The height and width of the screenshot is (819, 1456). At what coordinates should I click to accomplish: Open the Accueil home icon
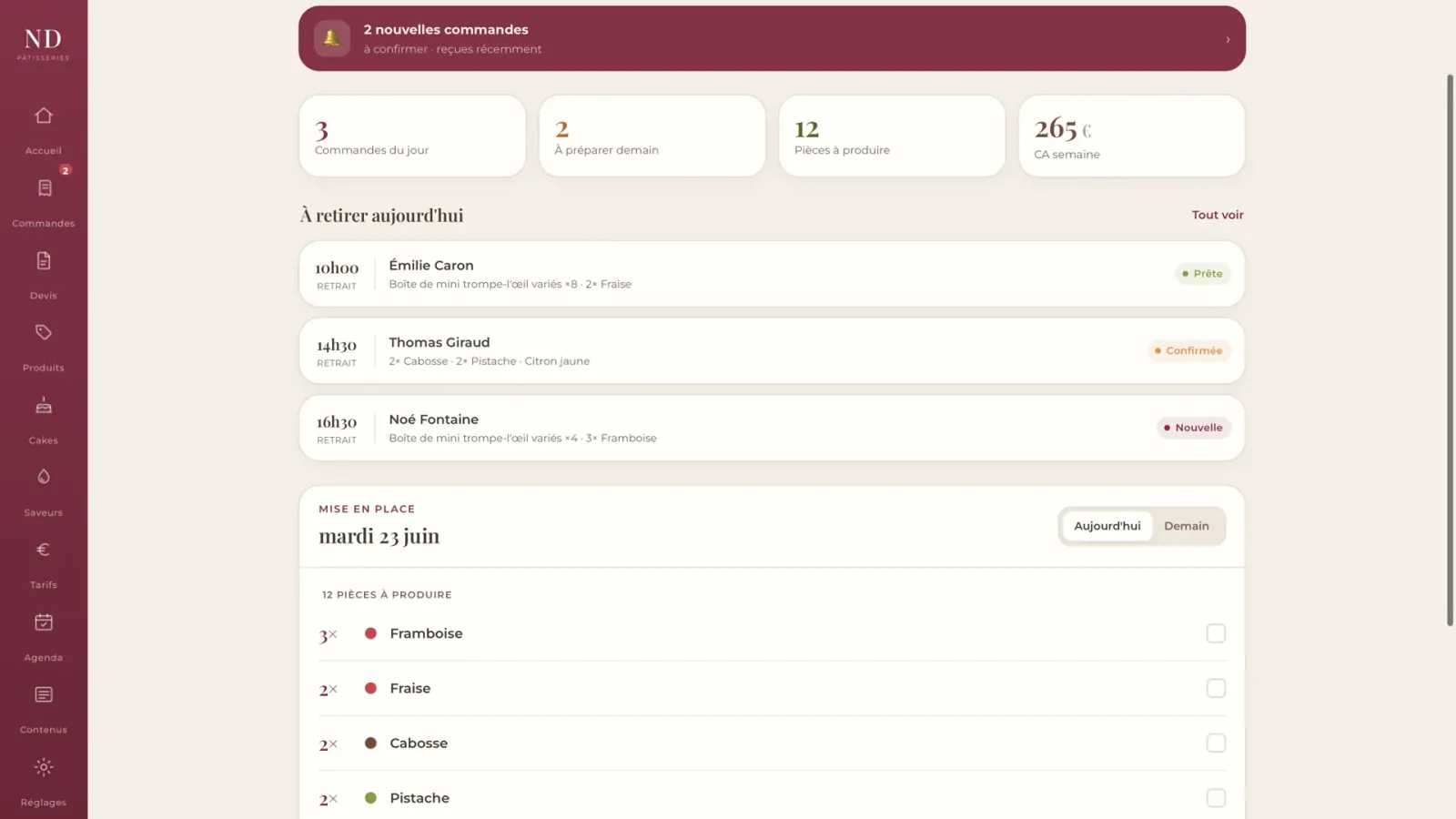[44, 116]
